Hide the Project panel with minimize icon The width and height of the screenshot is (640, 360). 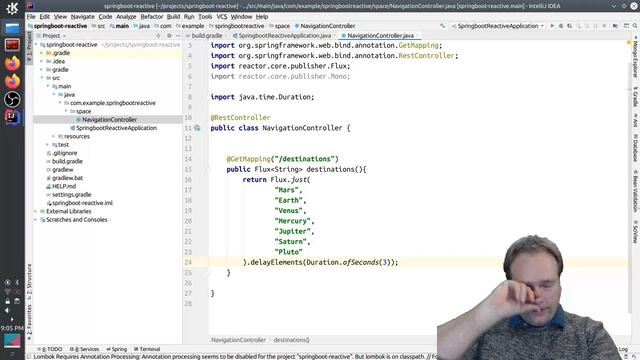tap(178, 36)
